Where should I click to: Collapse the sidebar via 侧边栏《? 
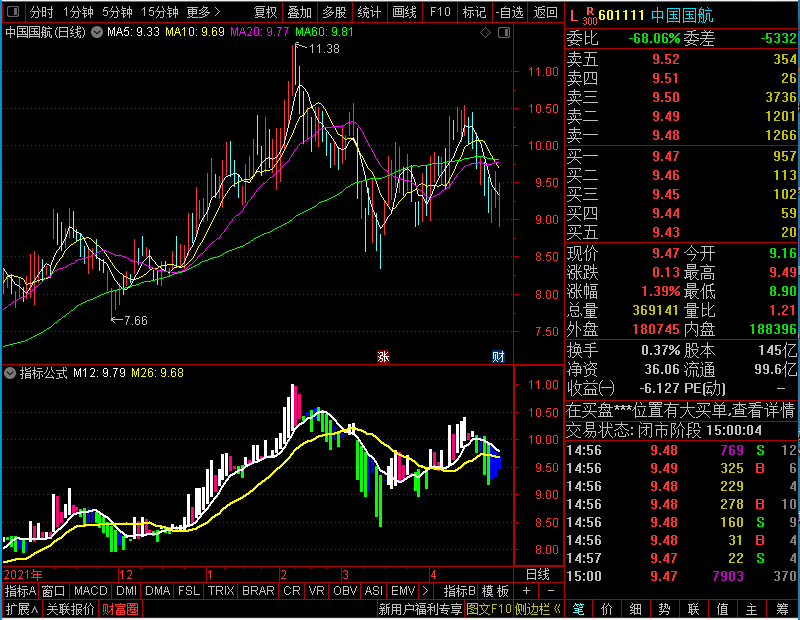[x=538, y=609]
